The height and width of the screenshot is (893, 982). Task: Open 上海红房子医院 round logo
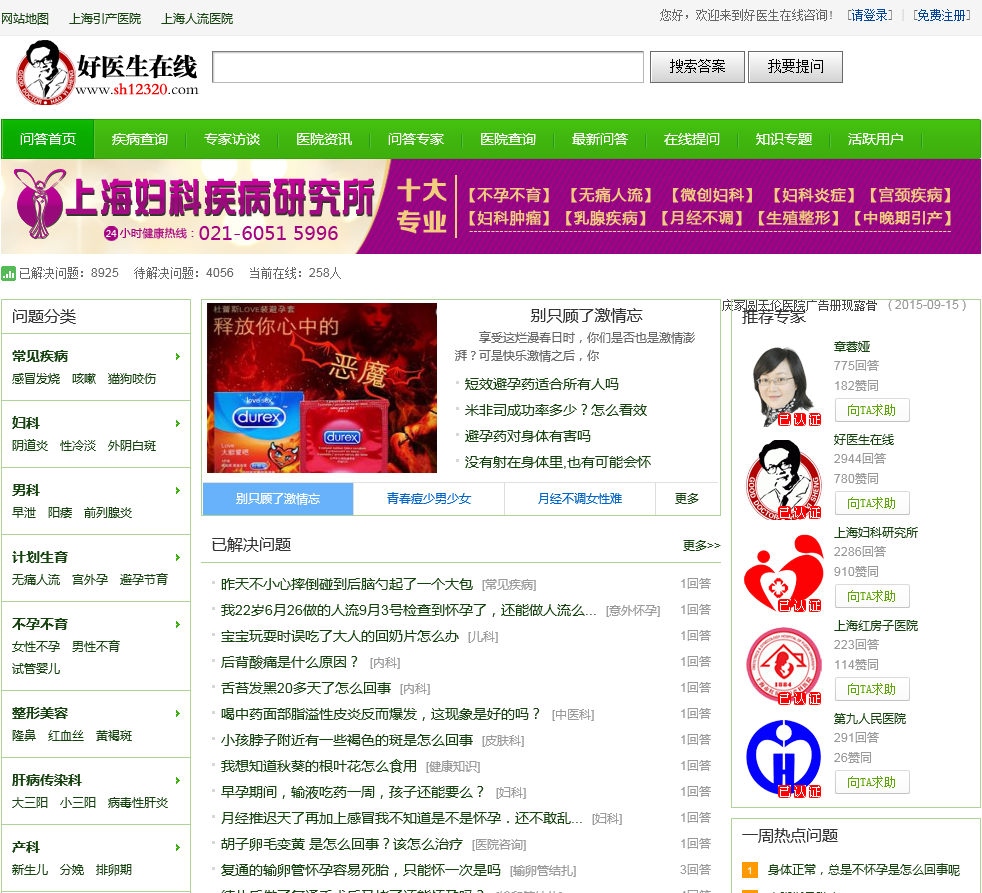coord(783,666)
